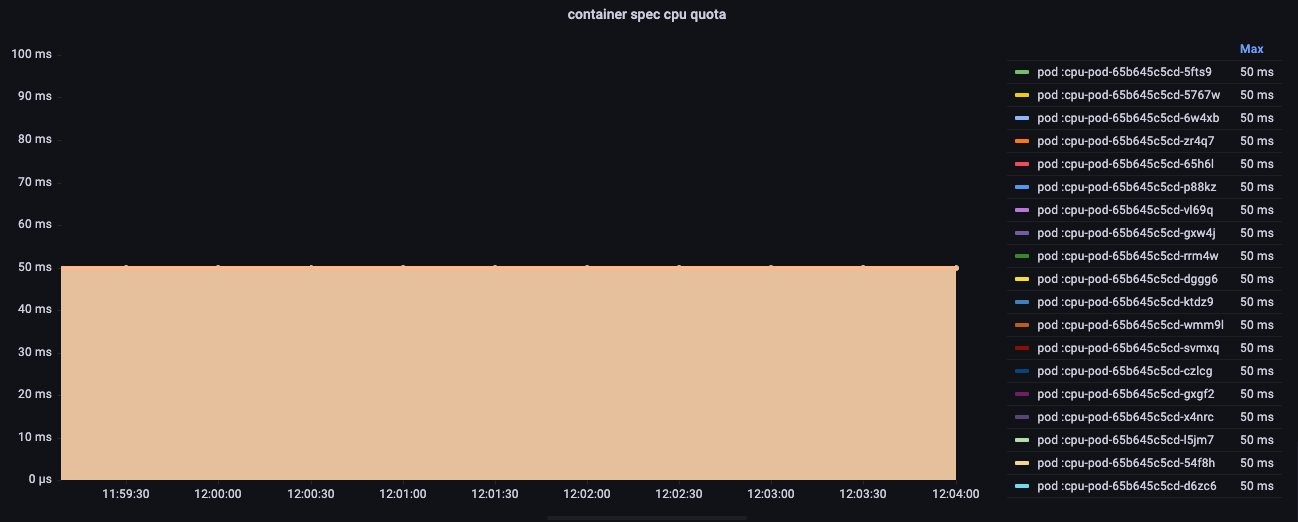Click the 50 ms Max value for pod d6zc6
1298x522 pixels.
click(1257, 486)
